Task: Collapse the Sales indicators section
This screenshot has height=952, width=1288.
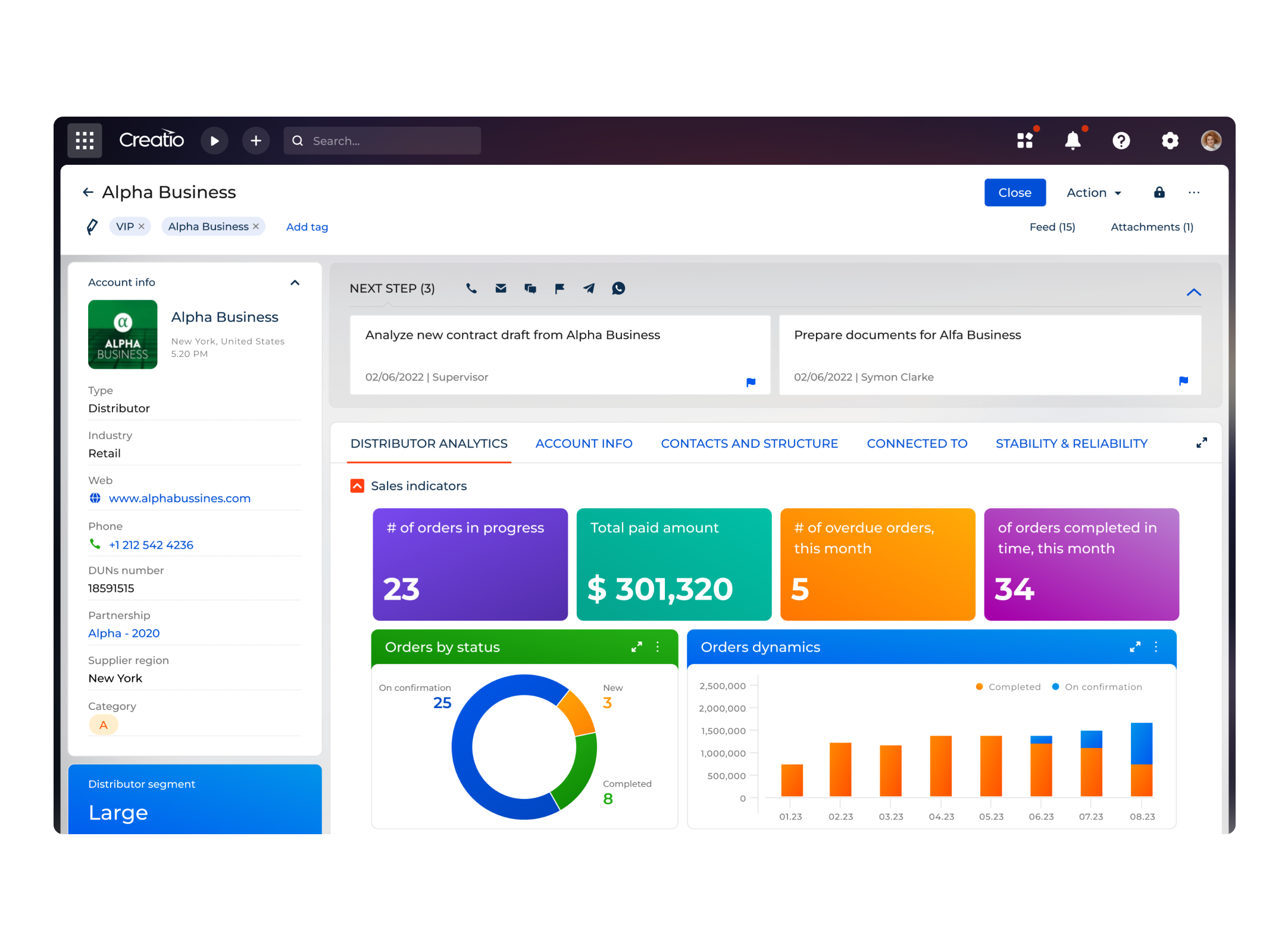Action: (x=357, y=486)
